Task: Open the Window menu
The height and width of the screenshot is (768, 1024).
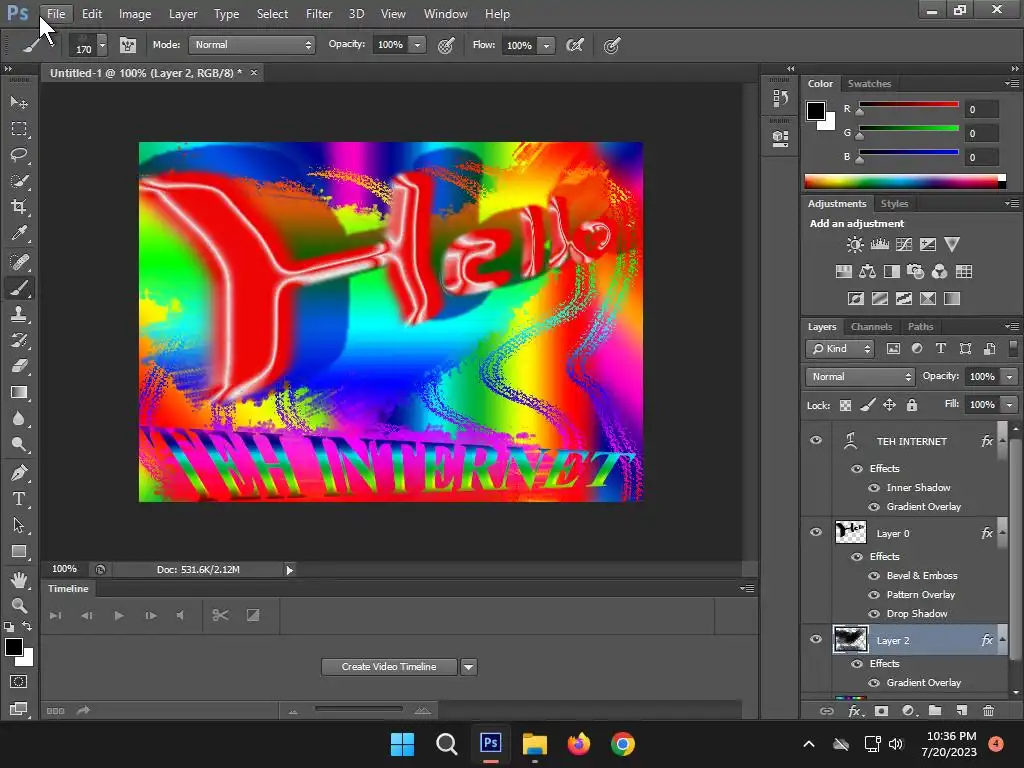Action: point(445,14)
